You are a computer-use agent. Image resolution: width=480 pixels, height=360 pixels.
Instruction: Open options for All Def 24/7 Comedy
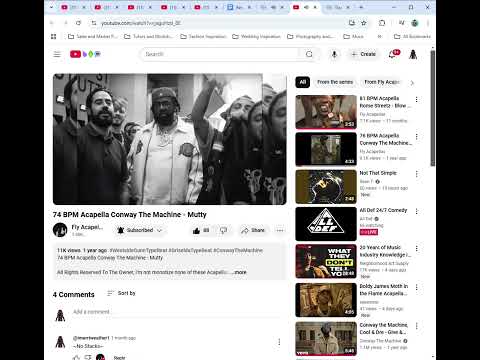tap(416, 211)
